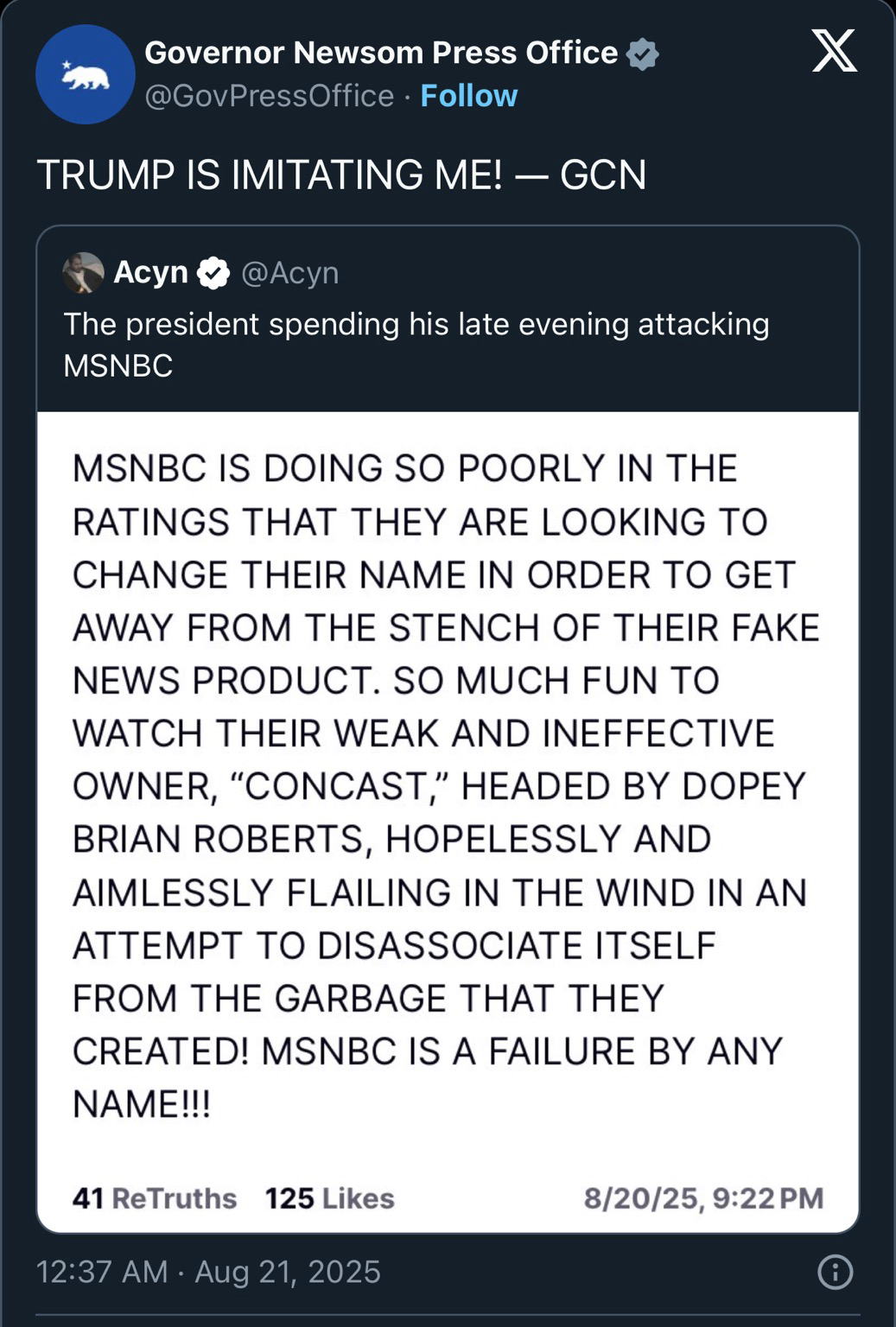Click the 8/20/25, 9:22 PM date in screenshot
Screen dimensions: 896x1327
703,1198
